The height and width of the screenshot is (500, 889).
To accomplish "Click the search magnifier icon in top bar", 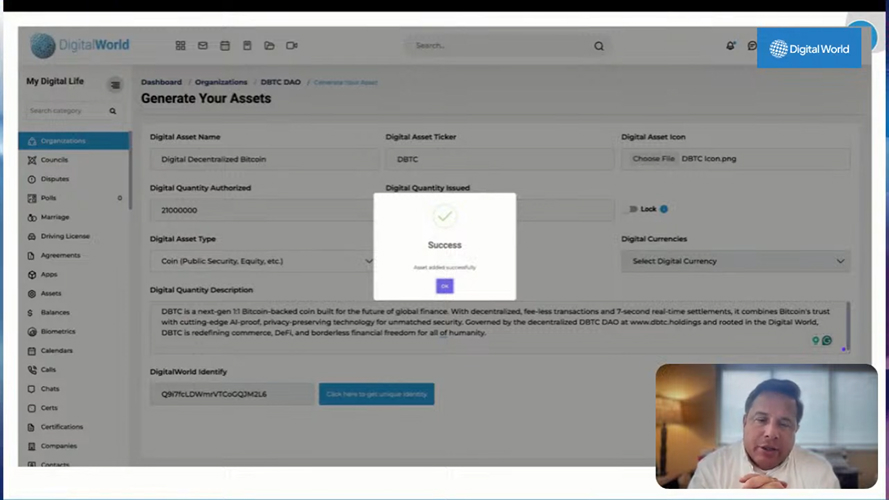I will point(599,46).
